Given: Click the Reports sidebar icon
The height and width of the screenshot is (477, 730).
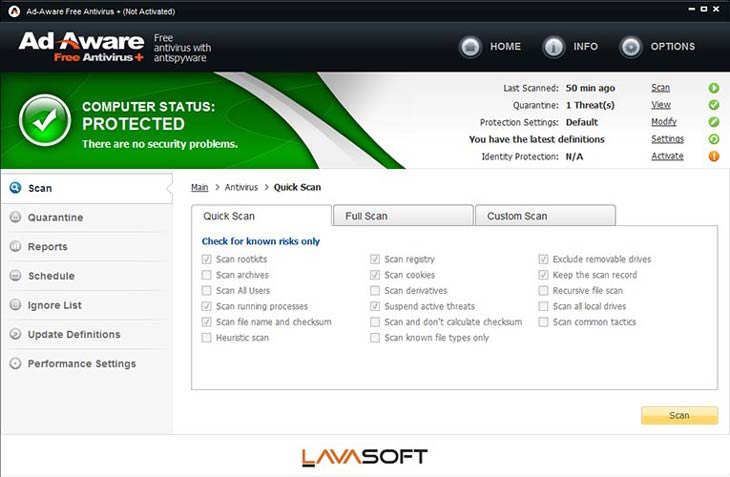Looking at the screenshot, I should pyautogui.click(x=15, y=246).
